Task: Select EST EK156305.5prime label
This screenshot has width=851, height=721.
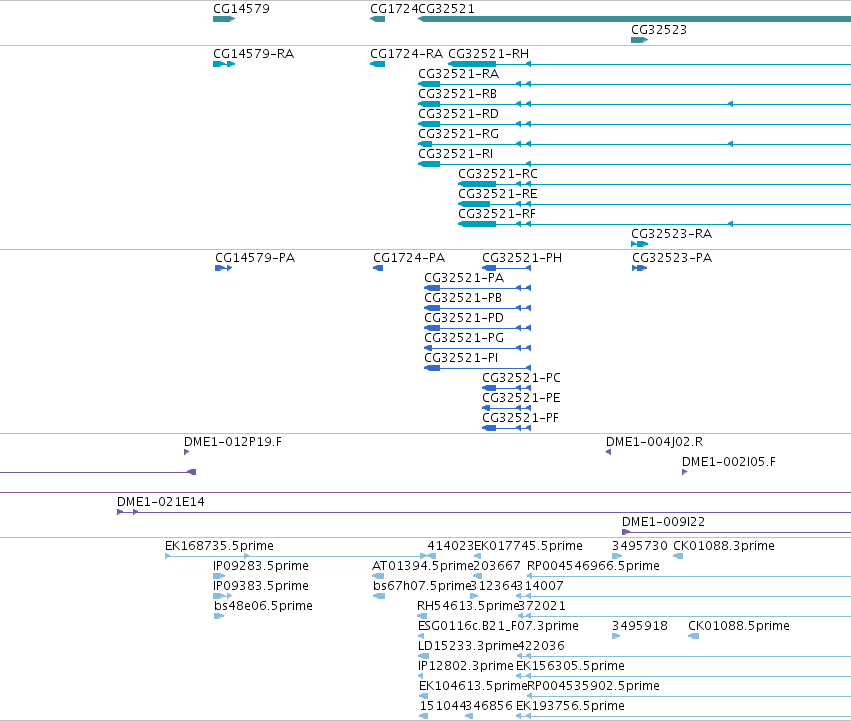Action: point(570,666)
